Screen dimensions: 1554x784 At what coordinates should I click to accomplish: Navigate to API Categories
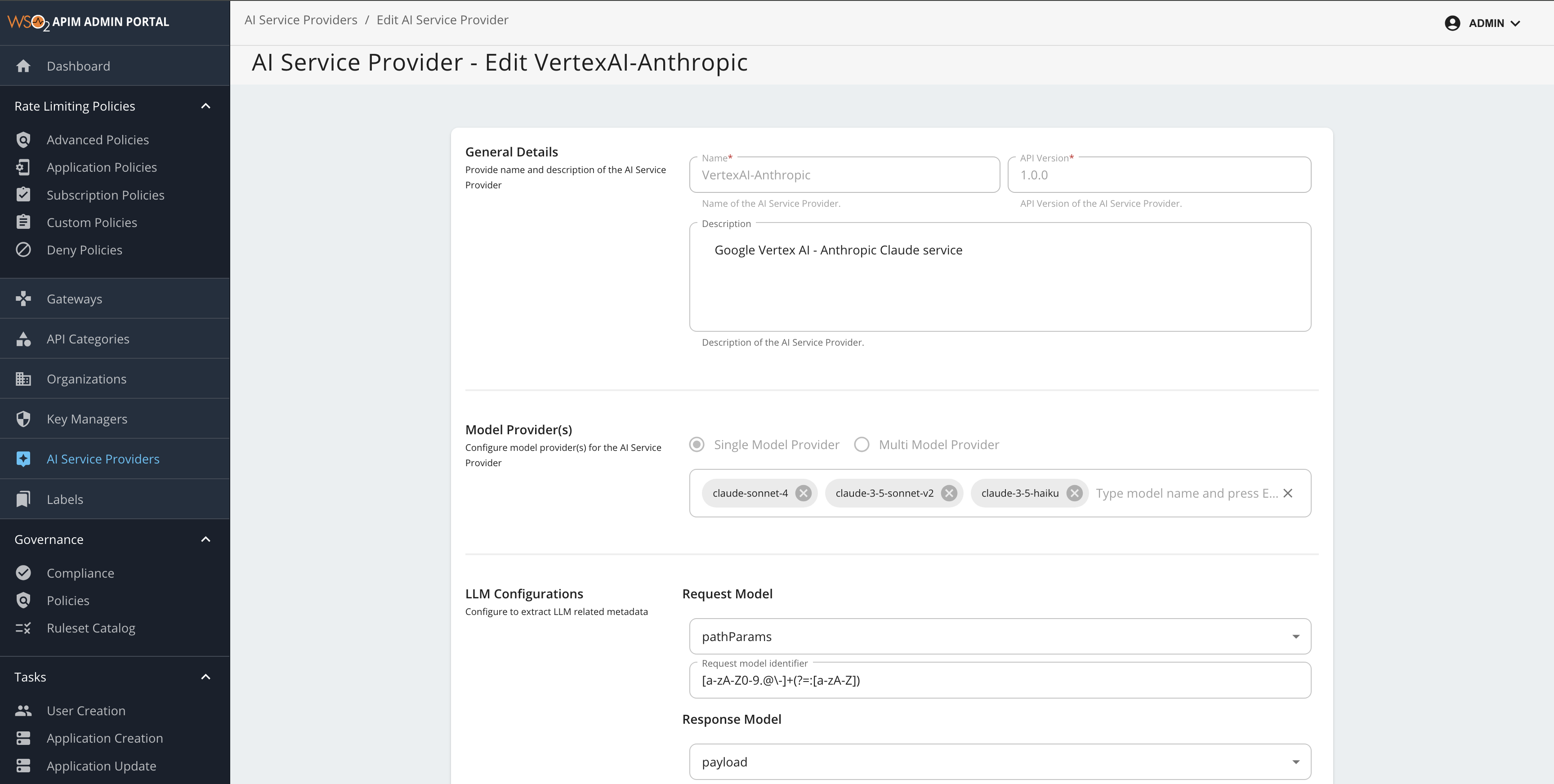[x=115, y=339]
